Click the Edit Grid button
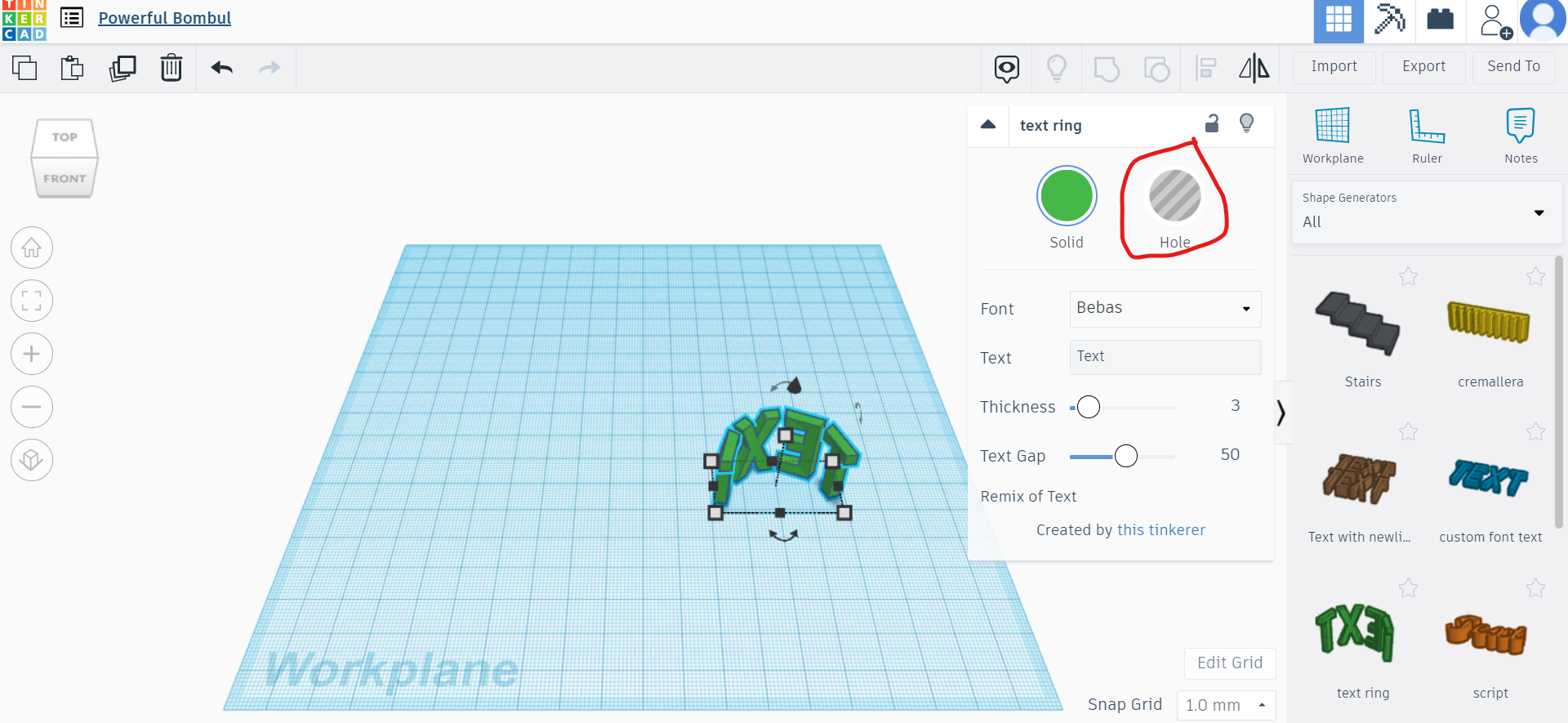The width and height of the screenshot is (1568, 723). pyautogui.click(x=1230, y=663)
